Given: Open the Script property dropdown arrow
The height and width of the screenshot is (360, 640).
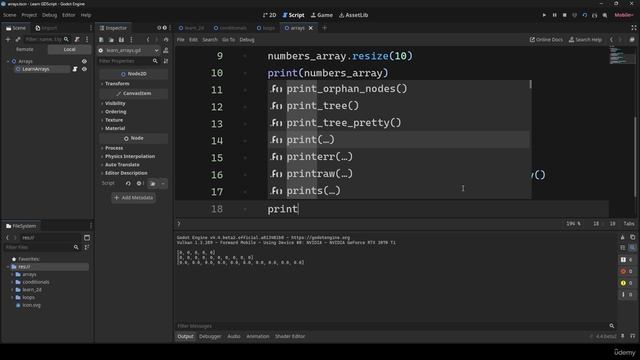Looking at the screenshot, I should pos(163,184).
